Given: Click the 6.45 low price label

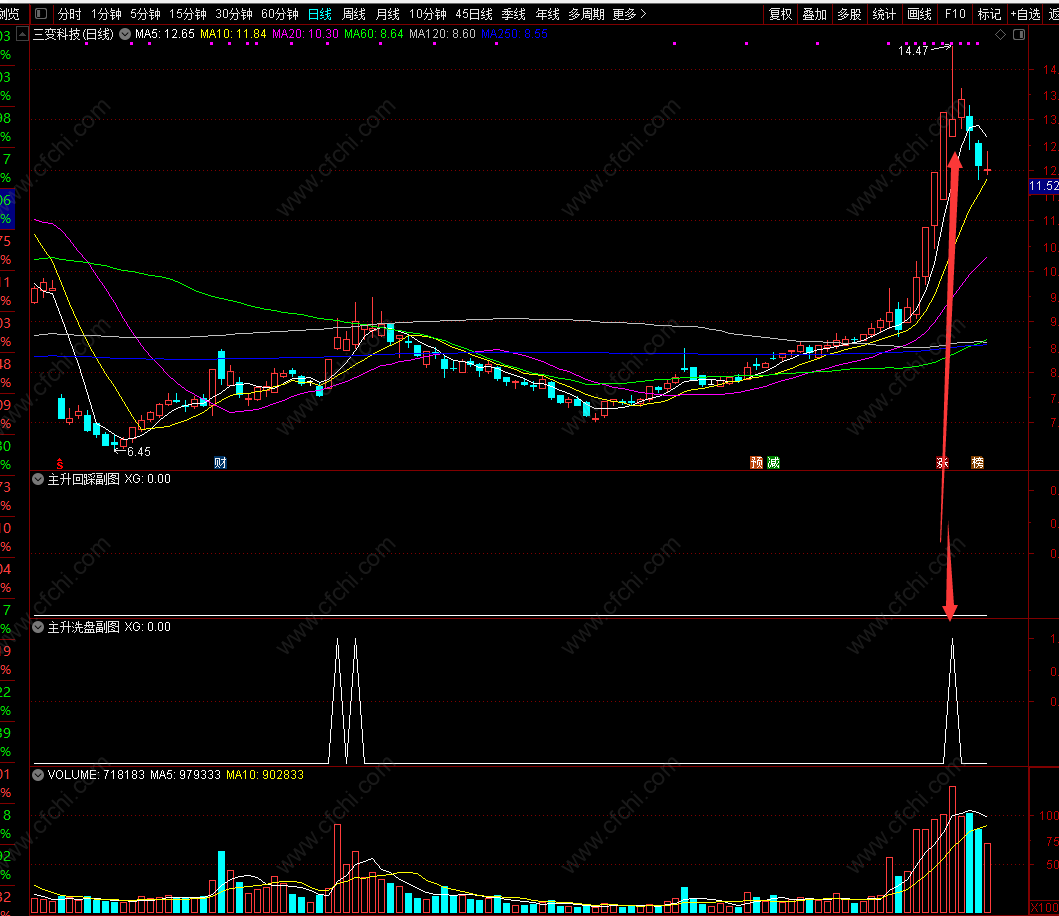Looking at the screenshot, I should (x=139, y=452).
